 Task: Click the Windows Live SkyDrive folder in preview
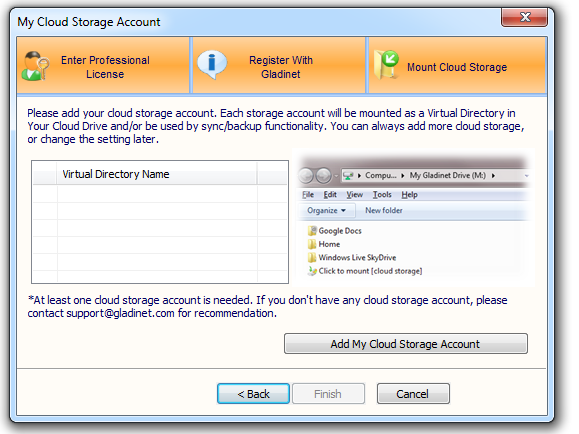click(352, 257)
